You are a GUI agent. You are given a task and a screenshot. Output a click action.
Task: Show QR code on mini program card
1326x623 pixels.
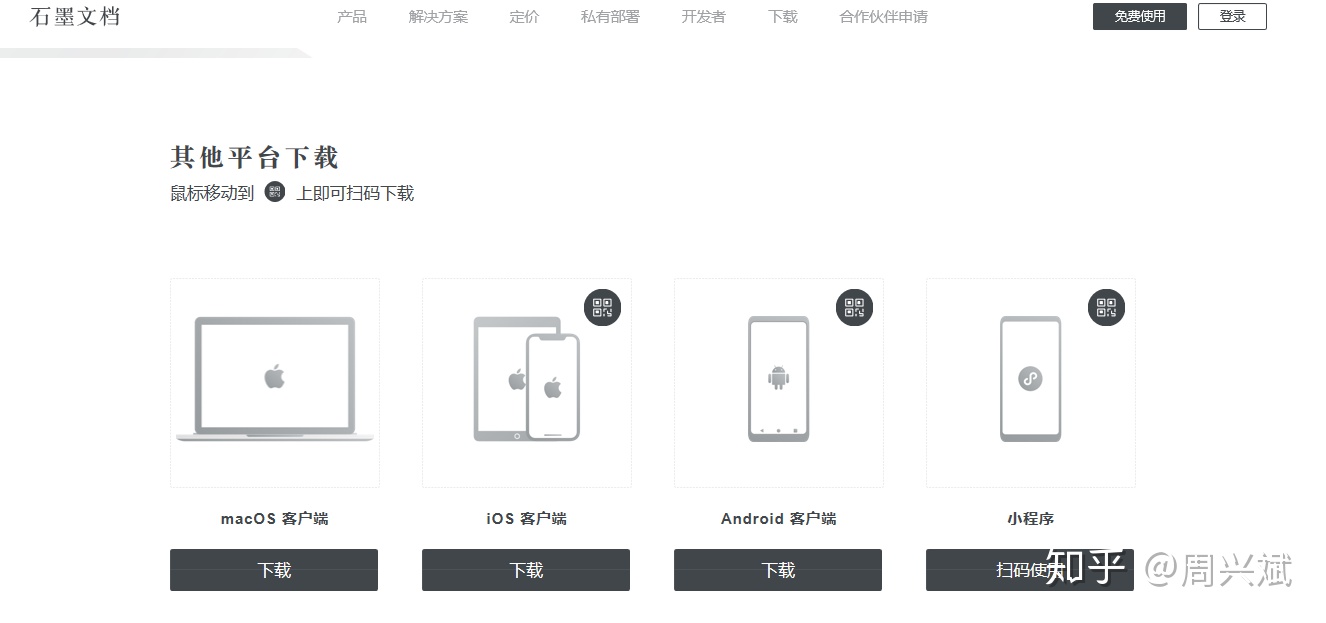click(1106, 307)
